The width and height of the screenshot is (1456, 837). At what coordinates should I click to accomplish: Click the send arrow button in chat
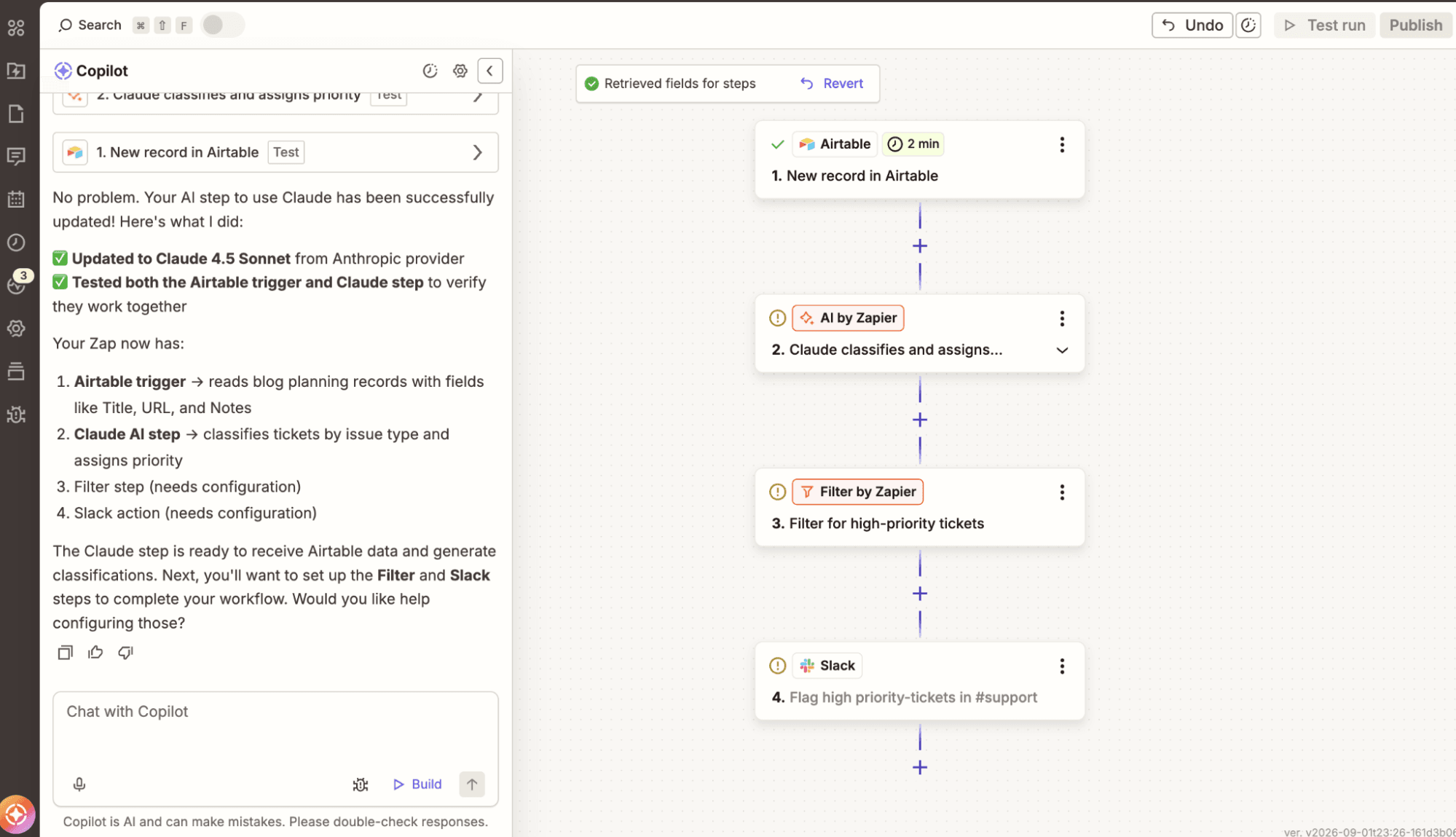(472, 785)
